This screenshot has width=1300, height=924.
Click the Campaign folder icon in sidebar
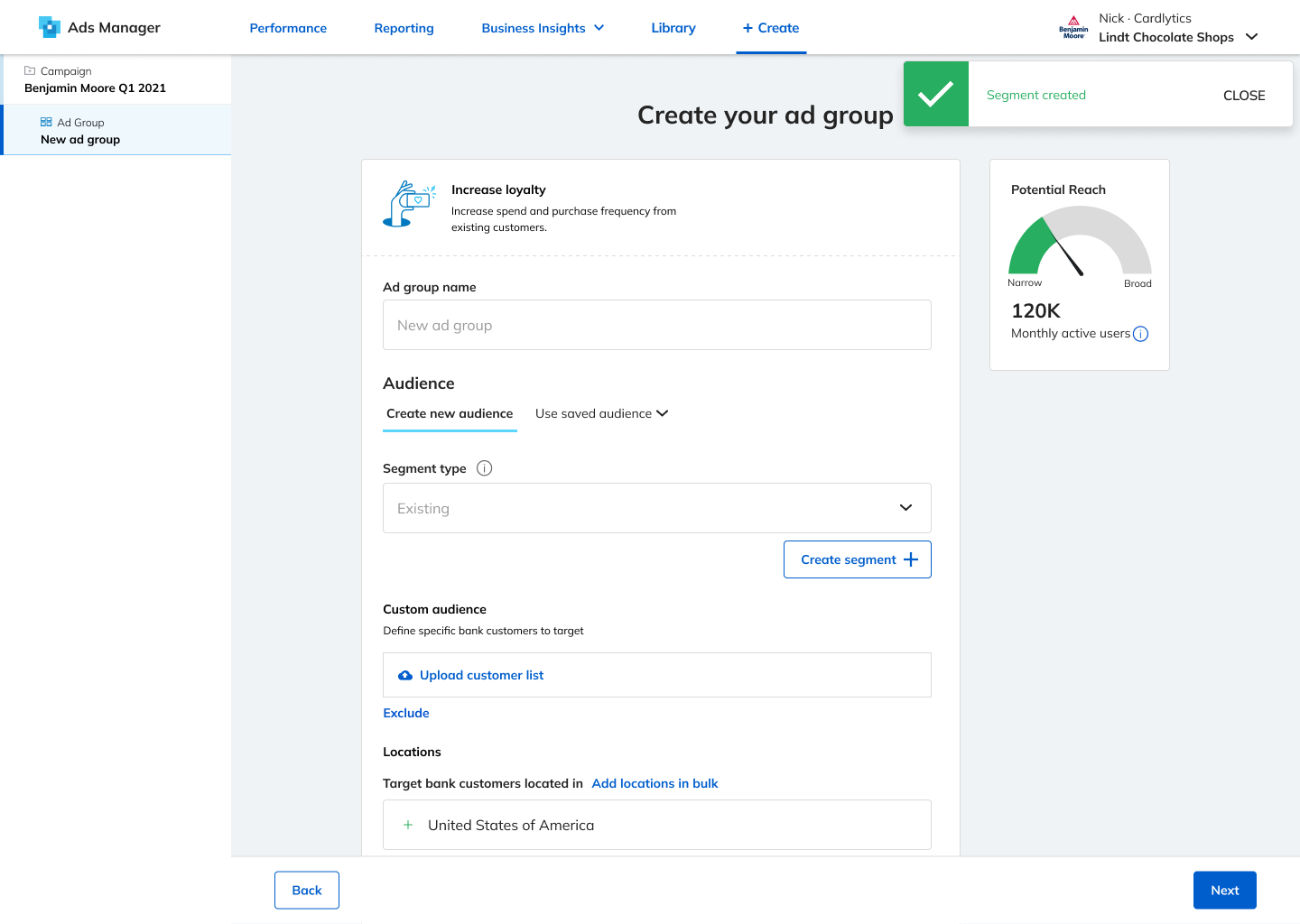(30, 70)
